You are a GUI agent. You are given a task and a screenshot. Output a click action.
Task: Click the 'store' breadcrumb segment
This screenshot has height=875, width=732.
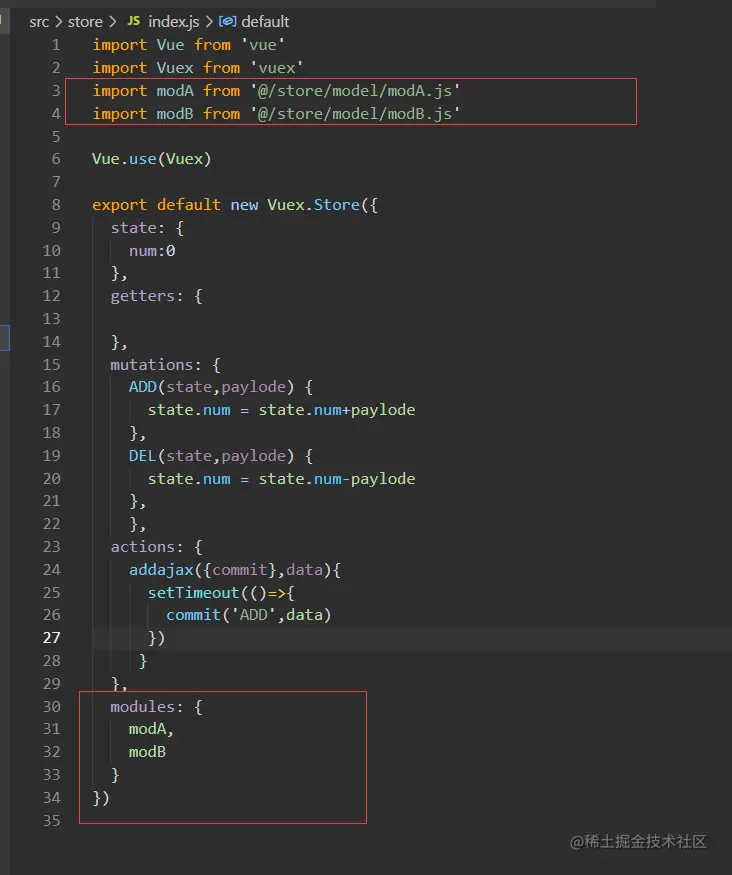[x=85, y=22]
